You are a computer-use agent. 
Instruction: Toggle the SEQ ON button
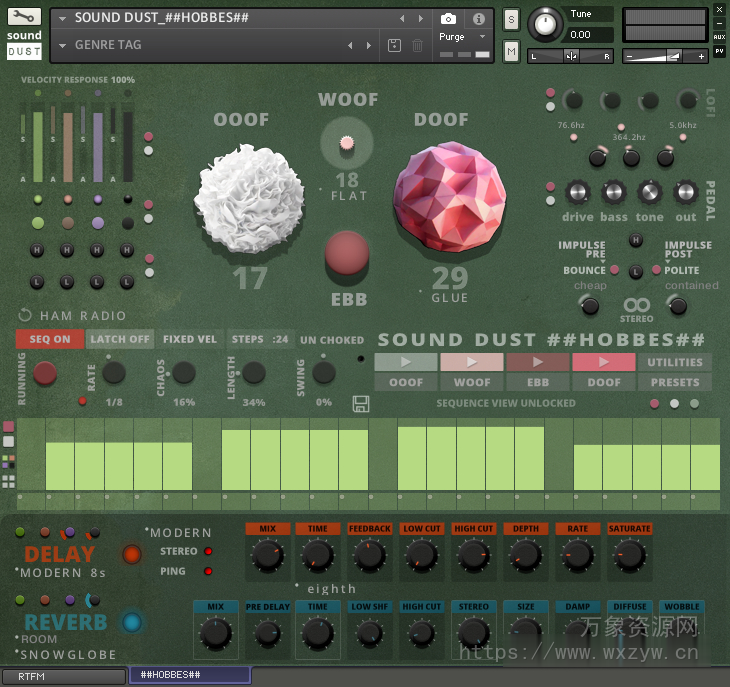coord(50,339)
